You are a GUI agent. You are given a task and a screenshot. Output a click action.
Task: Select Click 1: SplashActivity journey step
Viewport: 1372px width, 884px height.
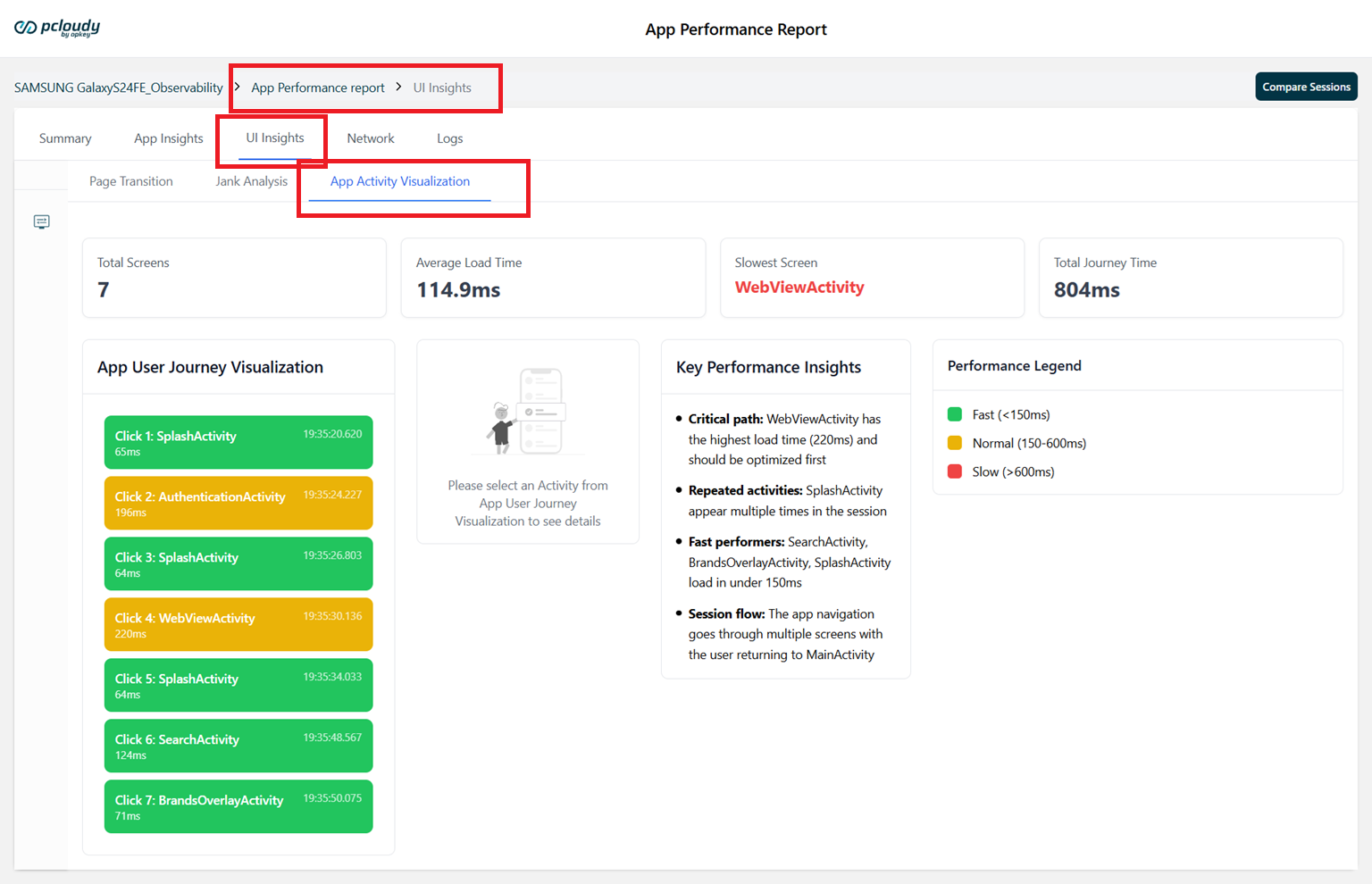click(x=238, y=442)
